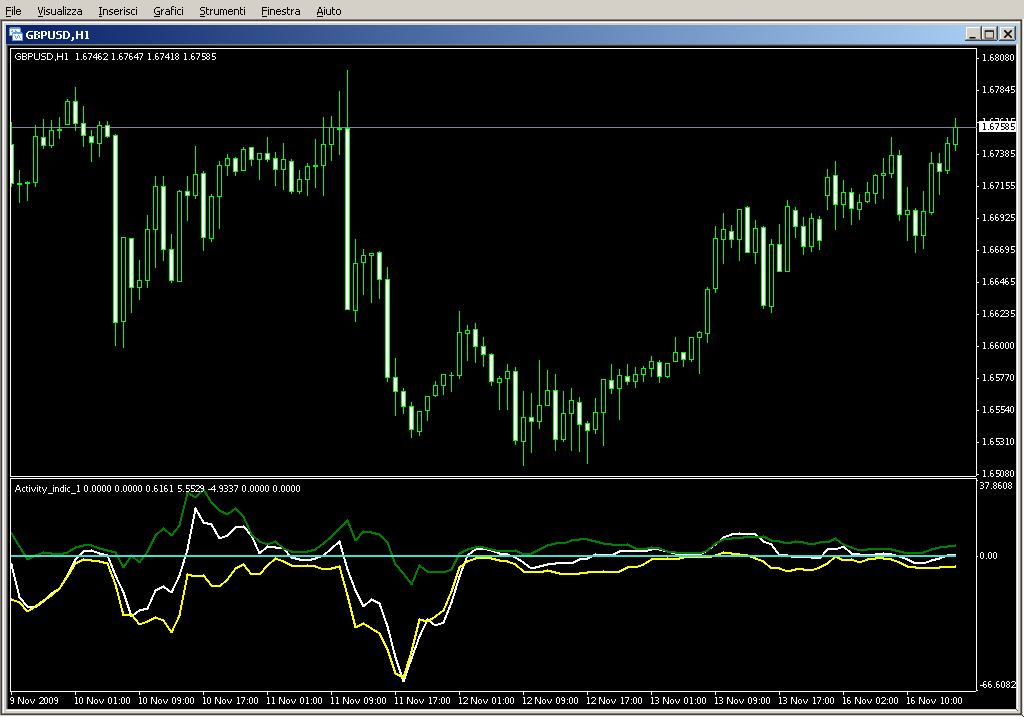The height and width of the screenshot is (717, 1024).
Task: Open the Strumenti menu
Action: tap(222, 11)
